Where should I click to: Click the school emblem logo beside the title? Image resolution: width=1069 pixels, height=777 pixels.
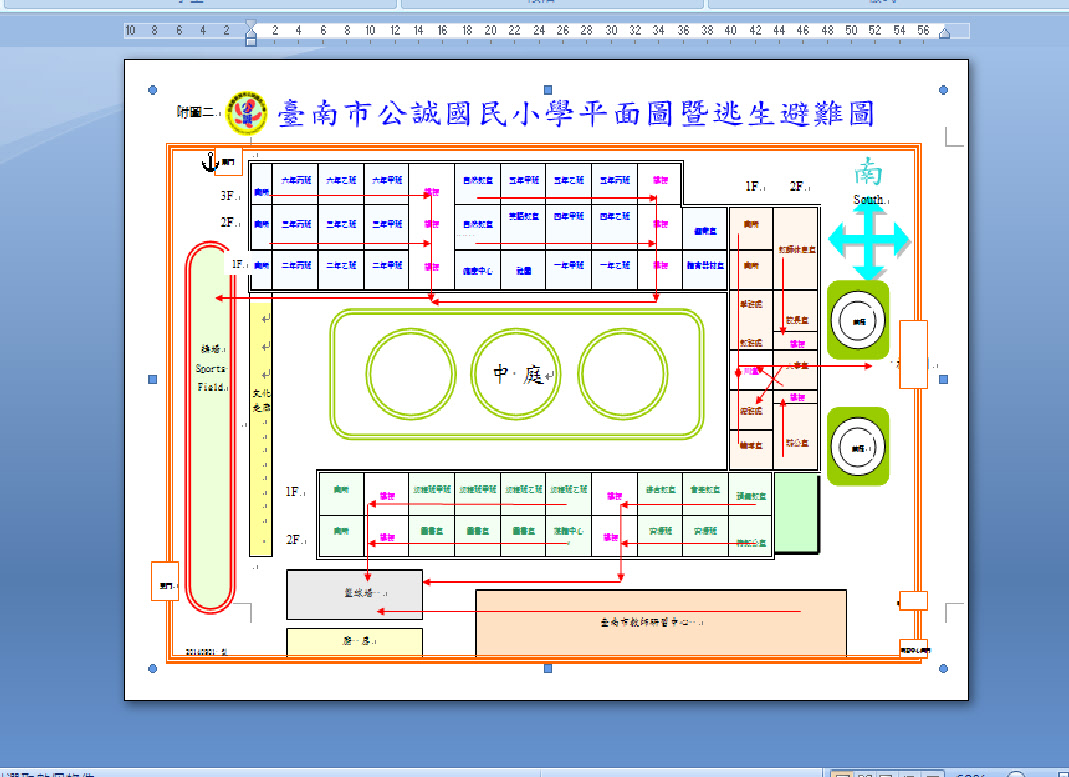click(248, 112)
